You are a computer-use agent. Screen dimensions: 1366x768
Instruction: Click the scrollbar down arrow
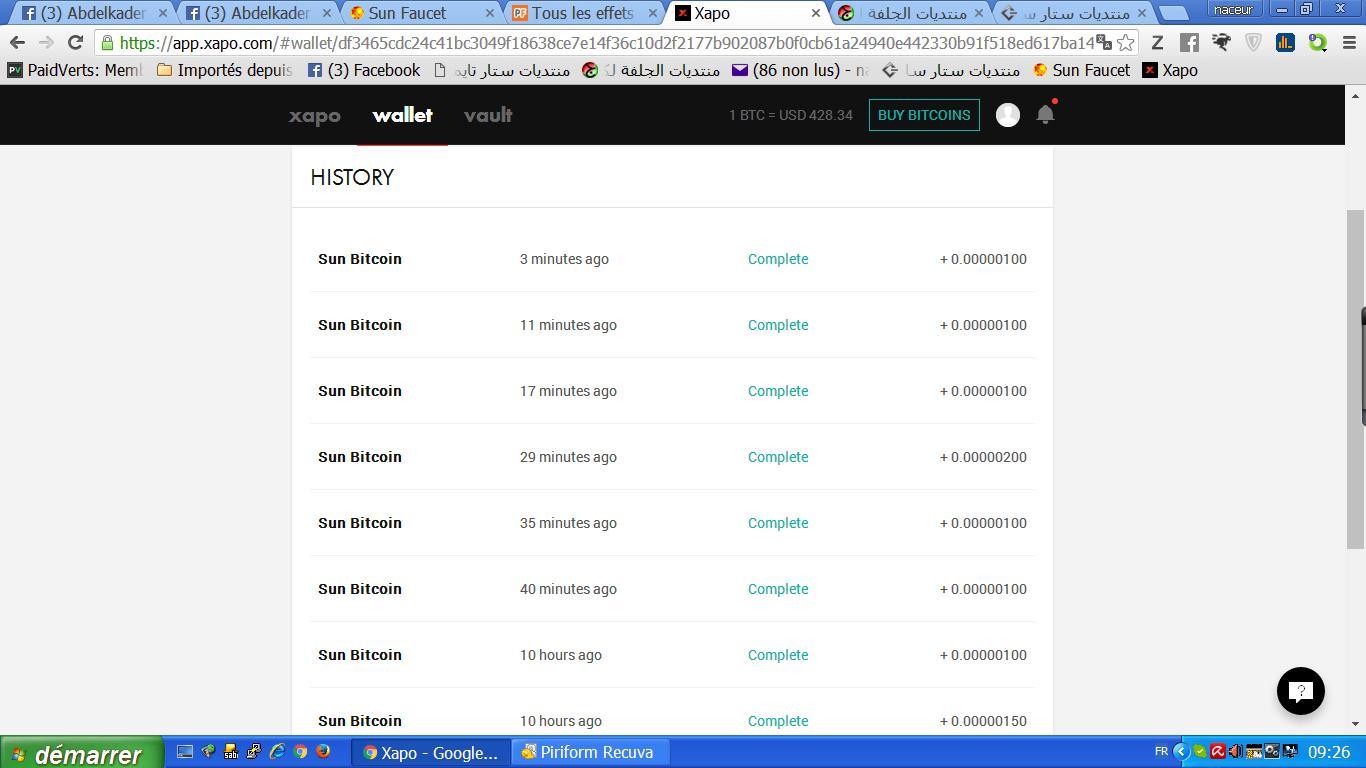(1356, 723)
